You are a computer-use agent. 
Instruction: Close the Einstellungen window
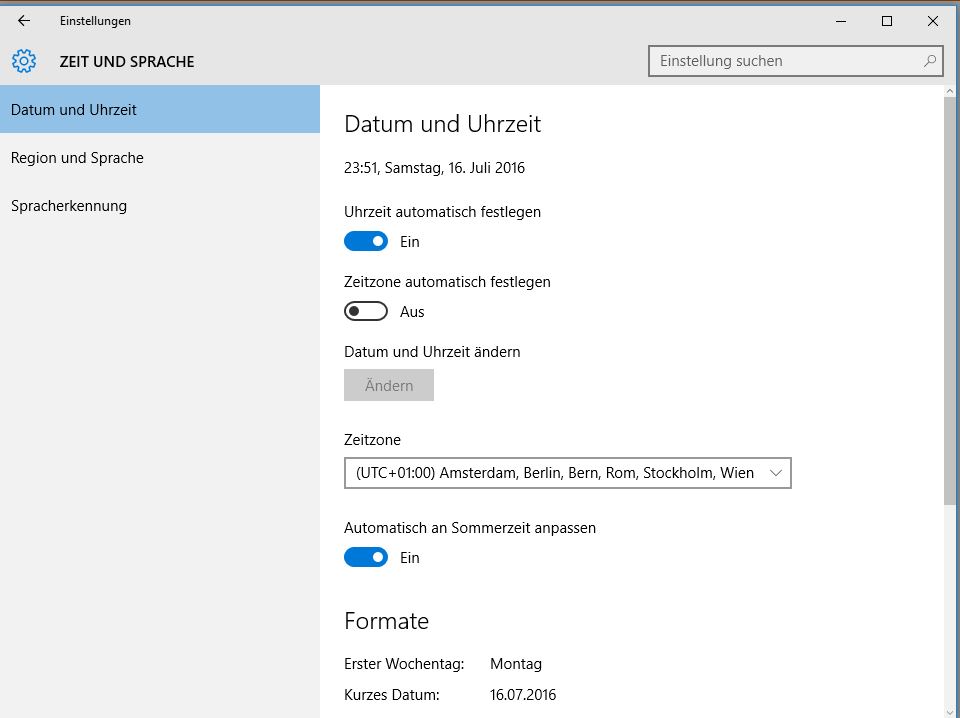[932, 21]
